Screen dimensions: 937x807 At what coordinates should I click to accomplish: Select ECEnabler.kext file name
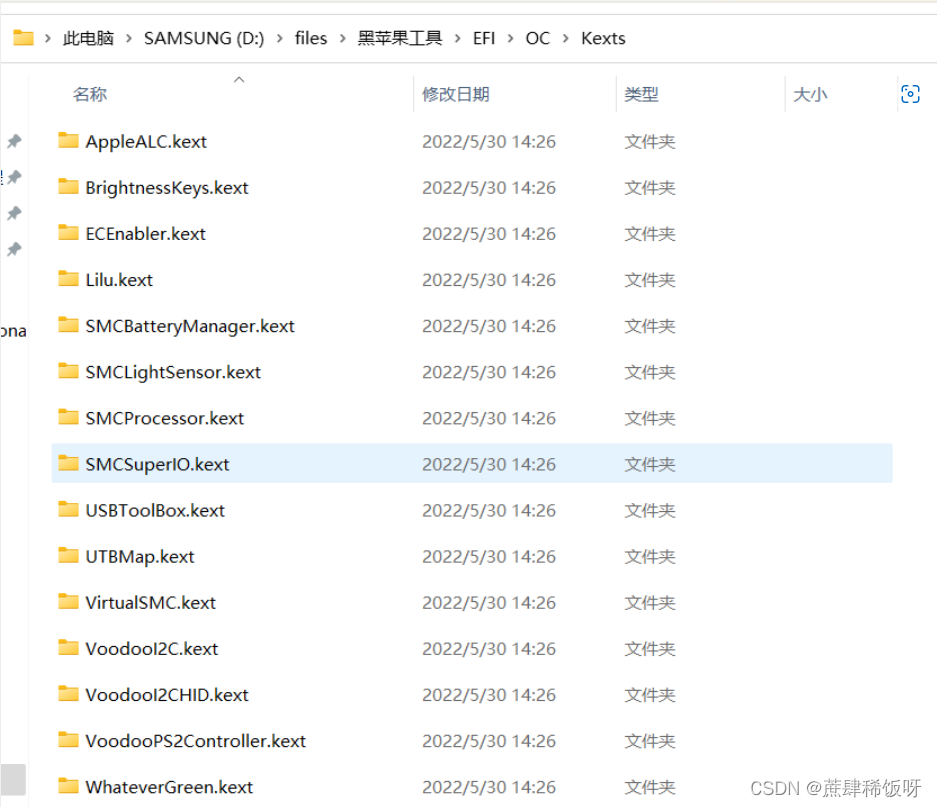coord(145,234)
